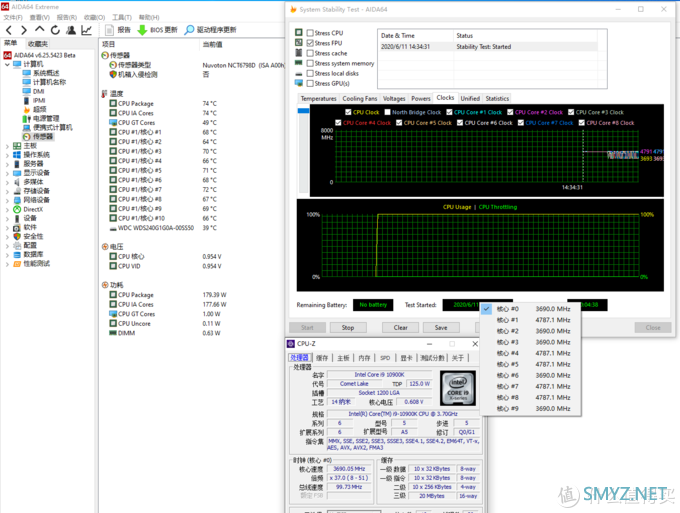The height and width of the screenshot is (513, 680).
Task: Open the 工具(T) menu
Action: [122, 17]
